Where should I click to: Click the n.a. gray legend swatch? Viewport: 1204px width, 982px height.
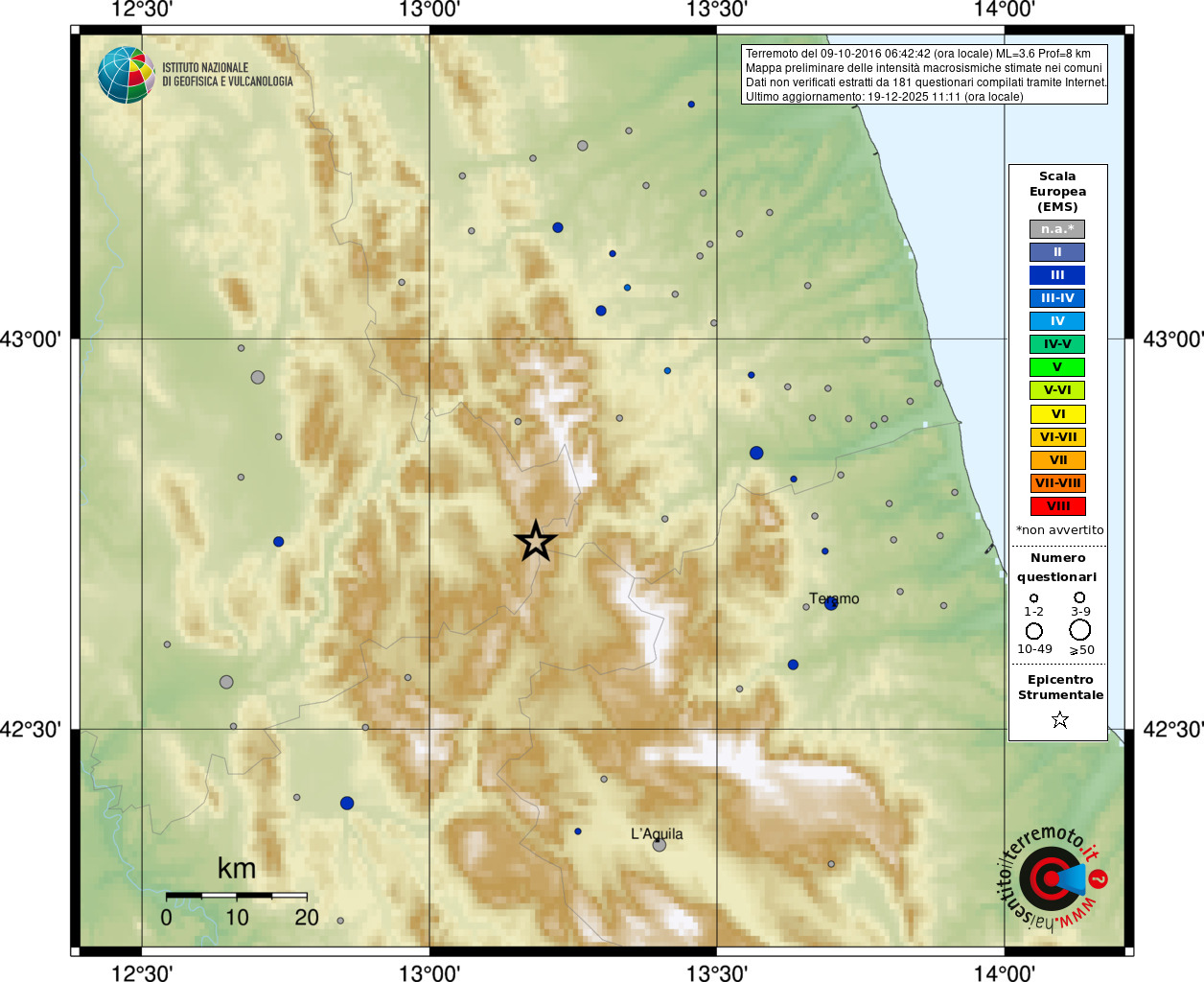pos(1057,229)
